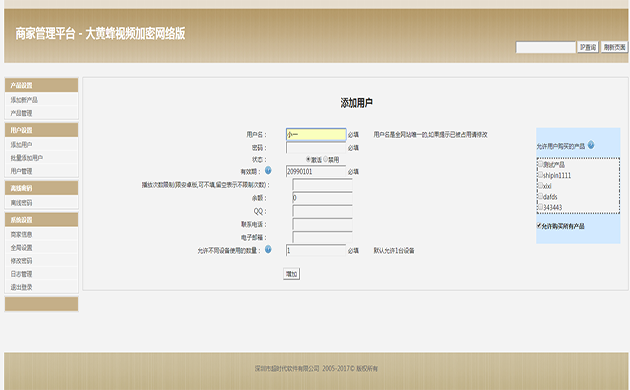Open 日志管理 in sidebar

[x=21, y=274]
